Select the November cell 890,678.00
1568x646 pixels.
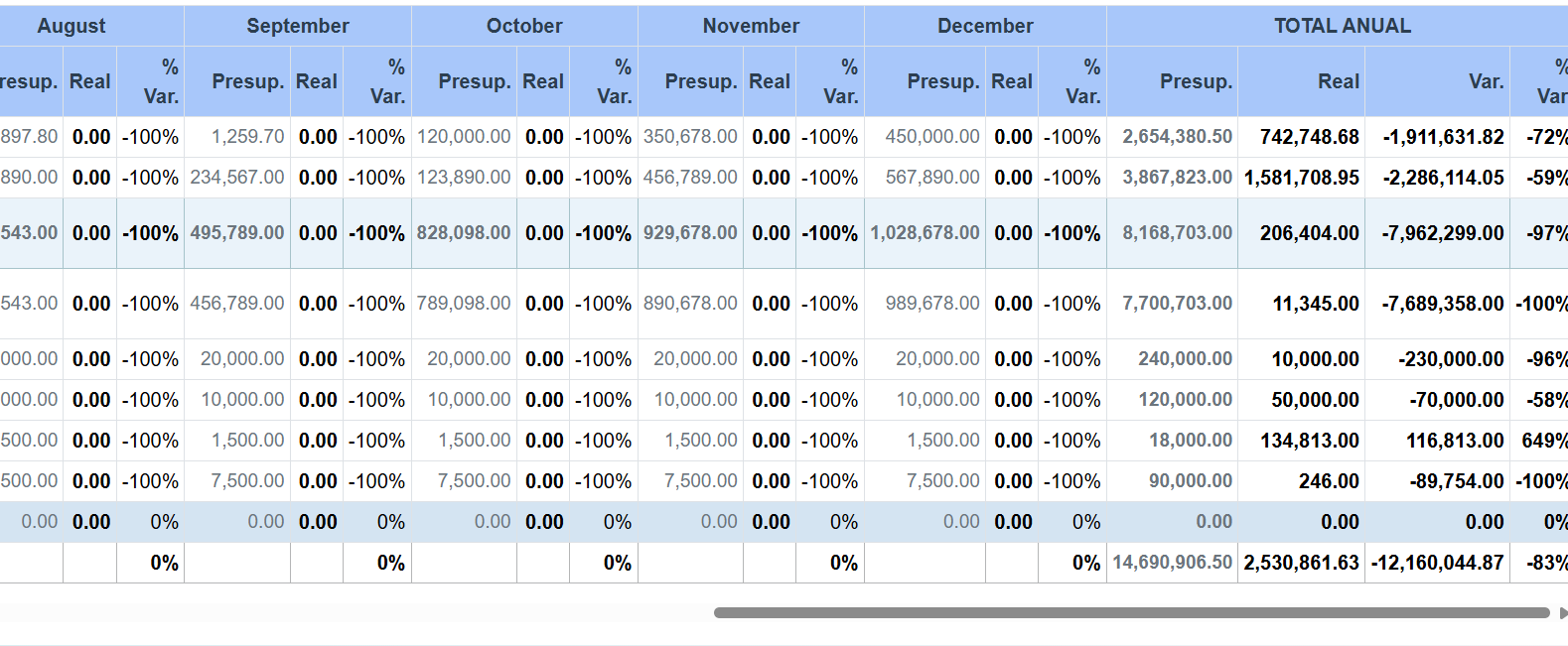pyautogui.click(x=690, y=304)
